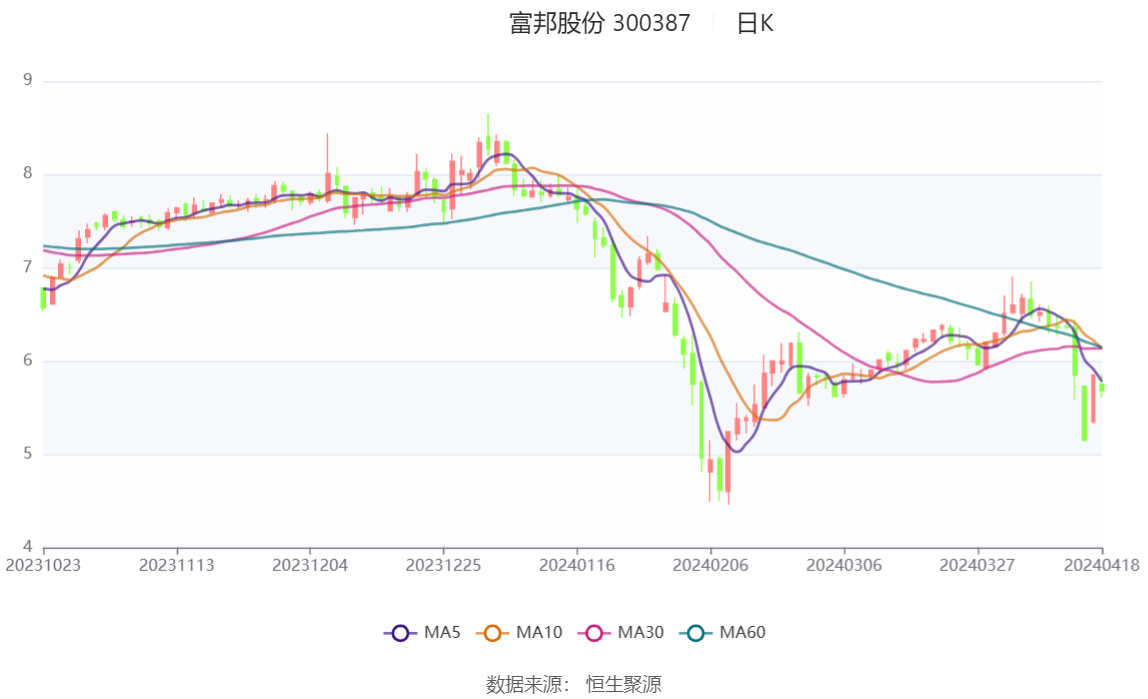Click the 20240418 final date label
This screenshot has height=699, width=1148.
tap(1102, 566)
